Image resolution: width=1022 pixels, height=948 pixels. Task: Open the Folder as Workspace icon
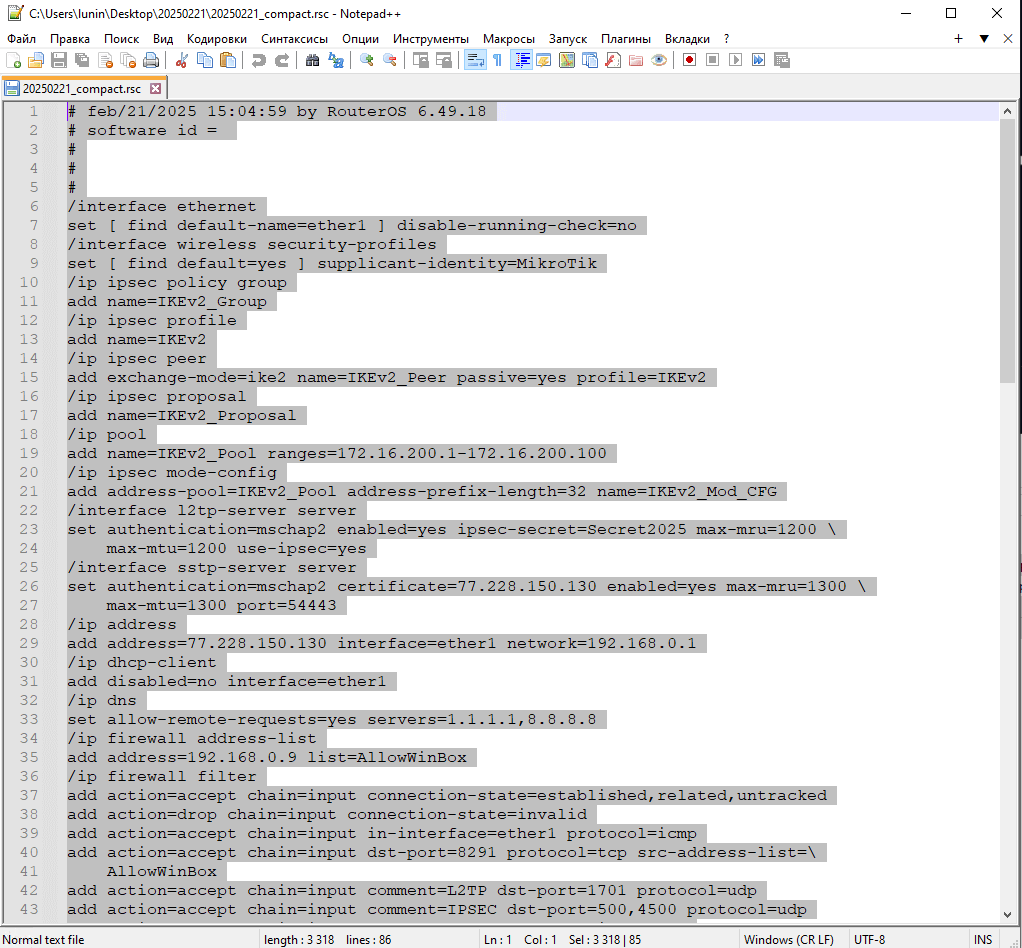[636, 61]
